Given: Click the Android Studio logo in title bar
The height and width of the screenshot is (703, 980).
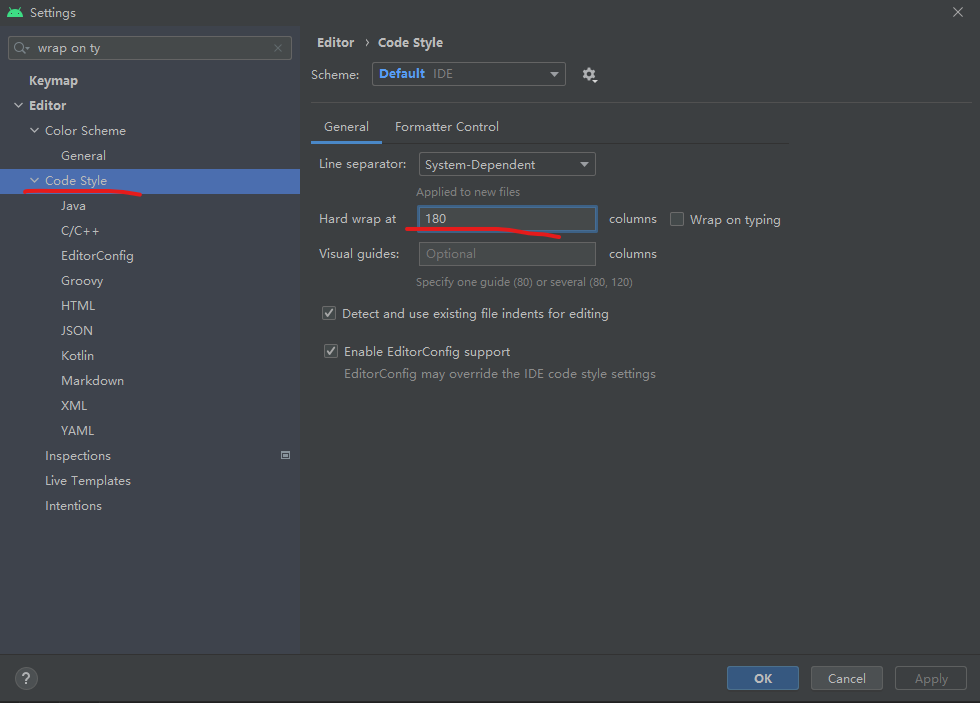Looking at the screenshot, I should (15, 12).
